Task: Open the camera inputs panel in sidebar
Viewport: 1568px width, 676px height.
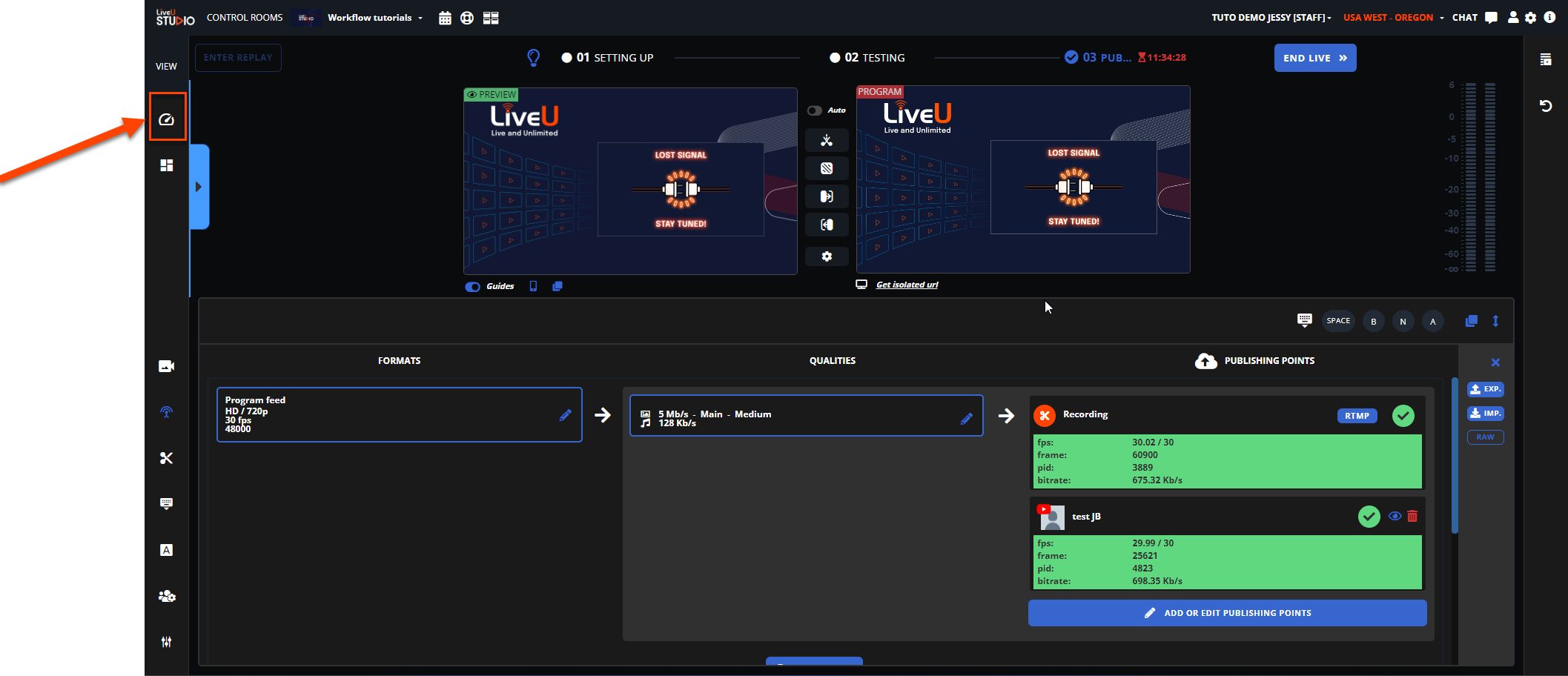Action: [167, 366]
